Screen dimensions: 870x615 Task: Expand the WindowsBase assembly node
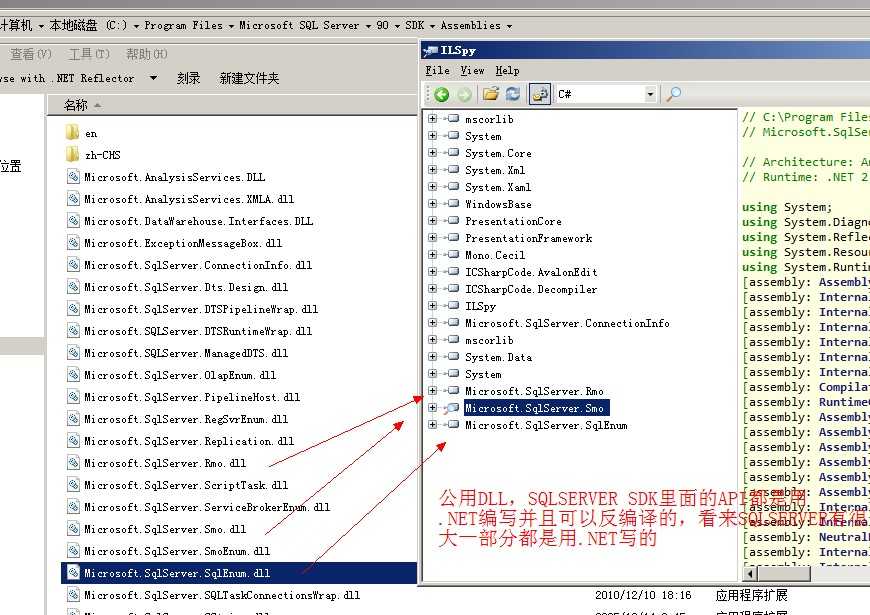tap(433, 204)
